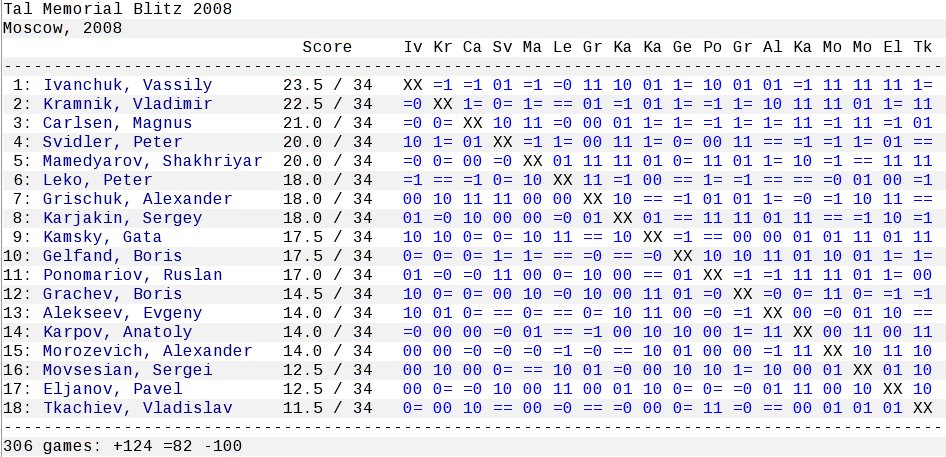The width and height of the screenshot is (946, 457).
Task: Click the 306 games summary line
Action: point(123,445)
